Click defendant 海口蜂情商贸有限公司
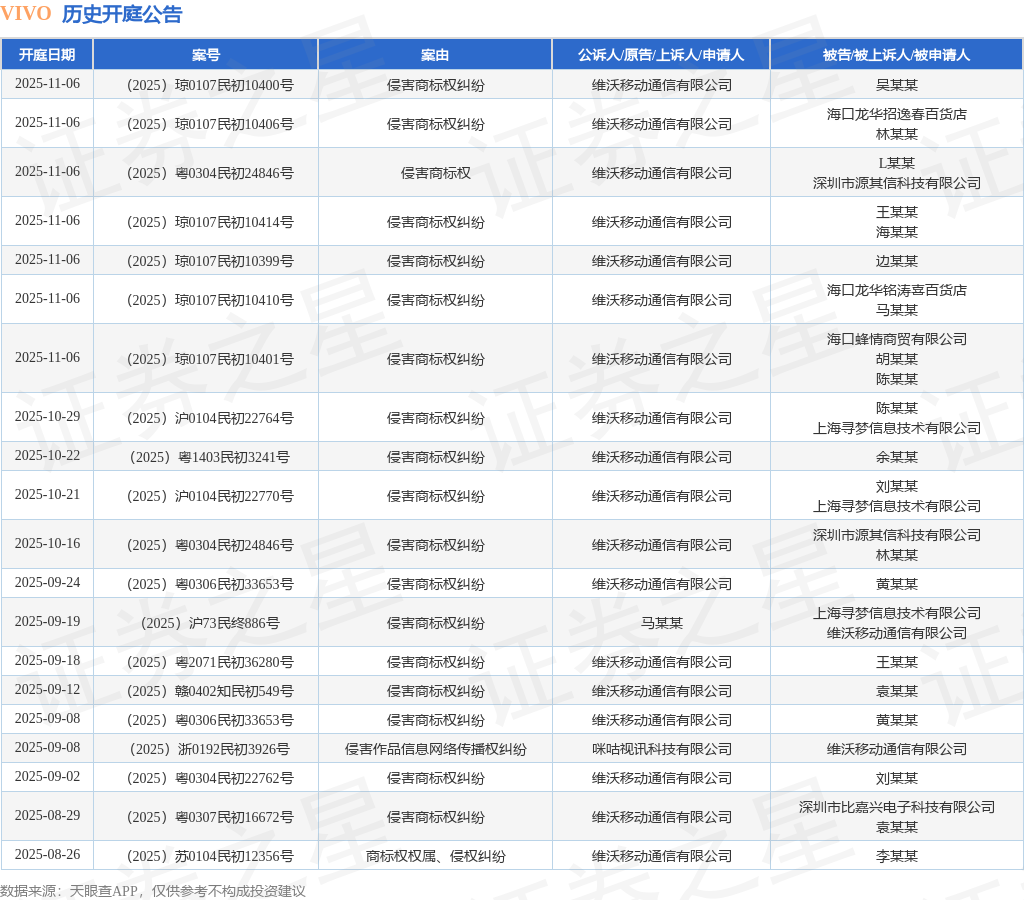Image resolution: width=1024 pixels, height=900 pixels. click(x=897, y=339)
